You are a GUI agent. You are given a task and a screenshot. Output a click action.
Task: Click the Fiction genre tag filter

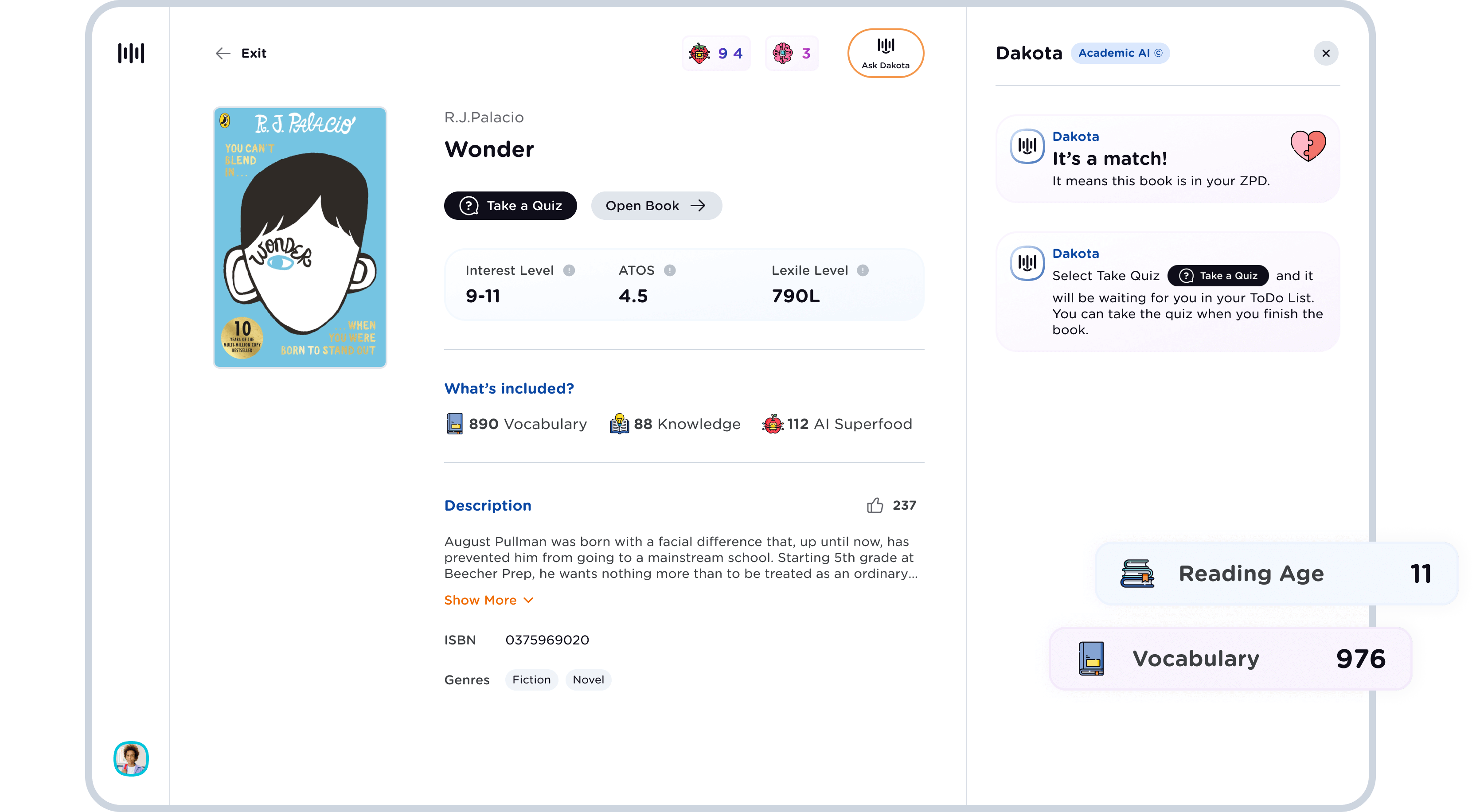532,680
